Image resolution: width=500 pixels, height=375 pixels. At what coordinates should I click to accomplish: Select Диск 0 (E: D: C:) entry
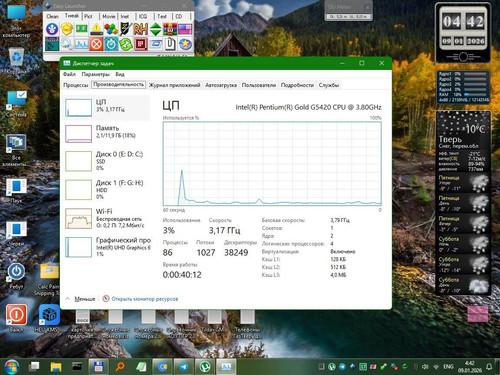107,161
